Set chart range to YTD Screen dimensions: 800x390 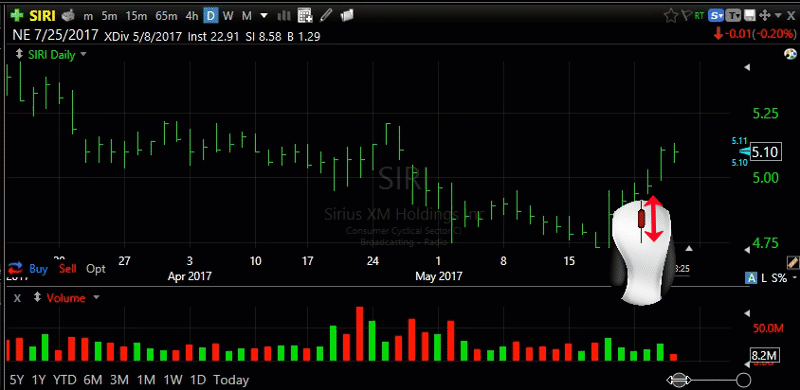pos(65,380)
